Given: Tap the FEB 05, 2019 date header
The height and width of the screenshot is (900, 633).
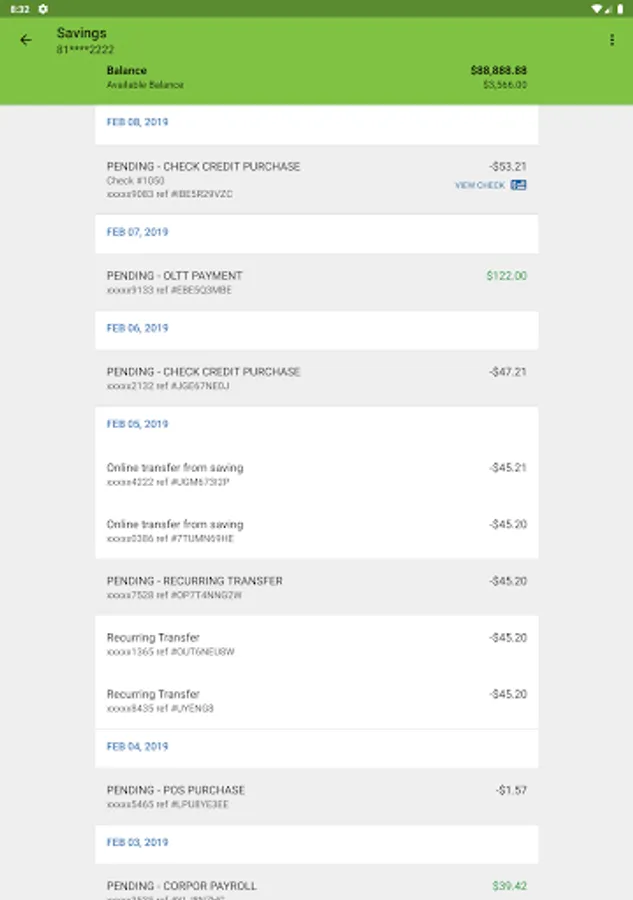Looking at the screenshot, I should tap(137, 424).
